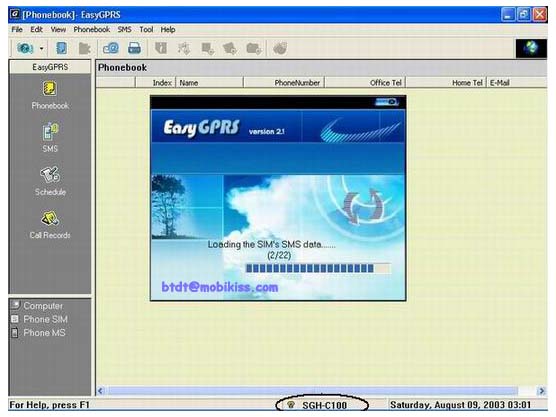Click the date in the status bar

(460, 405)
